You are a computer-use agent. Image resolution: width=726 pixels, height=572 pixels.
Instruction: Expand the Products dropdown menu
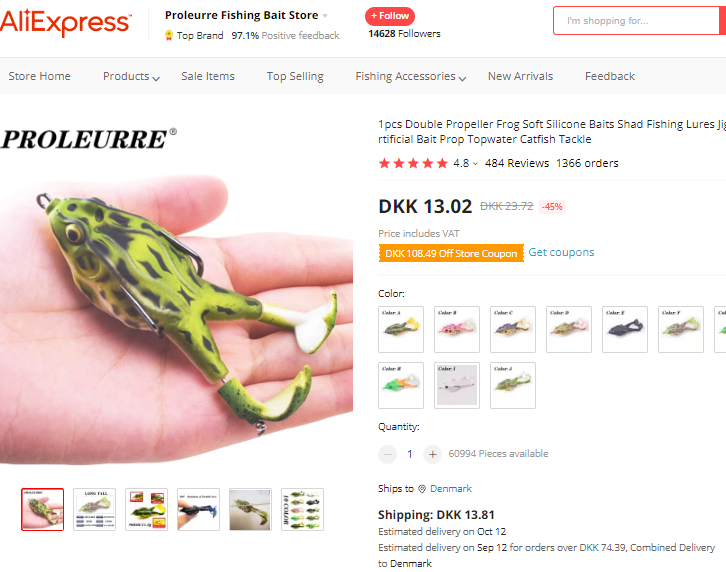coord(131,76)
